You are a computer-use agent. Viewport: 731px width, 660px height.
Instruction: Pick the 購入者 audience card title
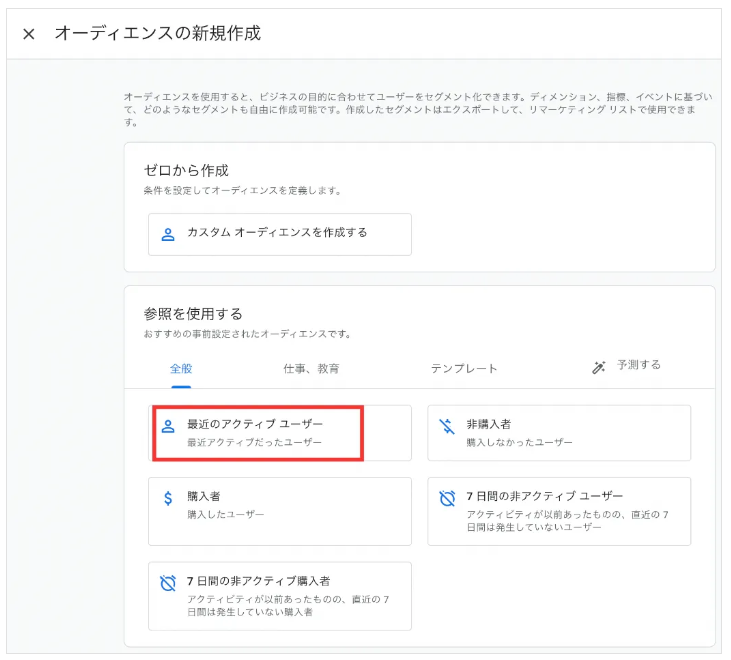(204, 496)
